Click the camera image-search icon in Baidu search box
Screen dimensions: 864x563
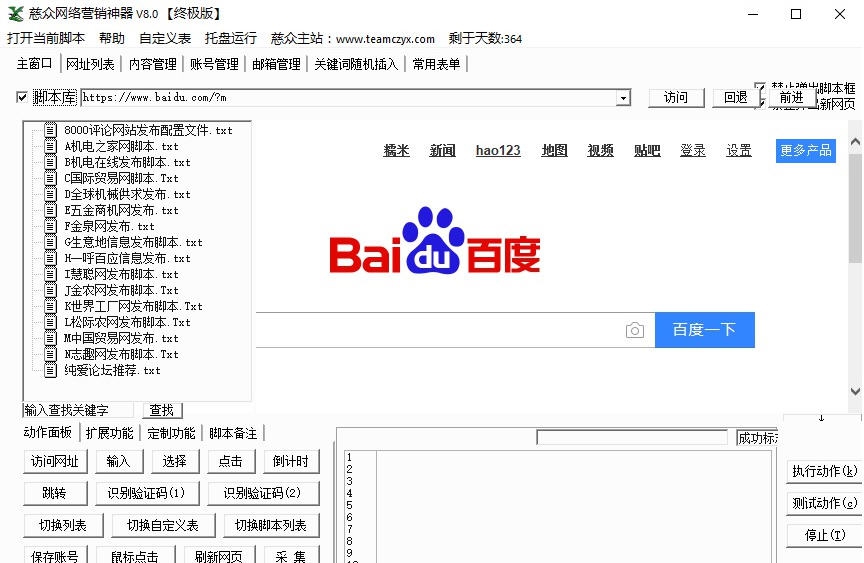634,330
